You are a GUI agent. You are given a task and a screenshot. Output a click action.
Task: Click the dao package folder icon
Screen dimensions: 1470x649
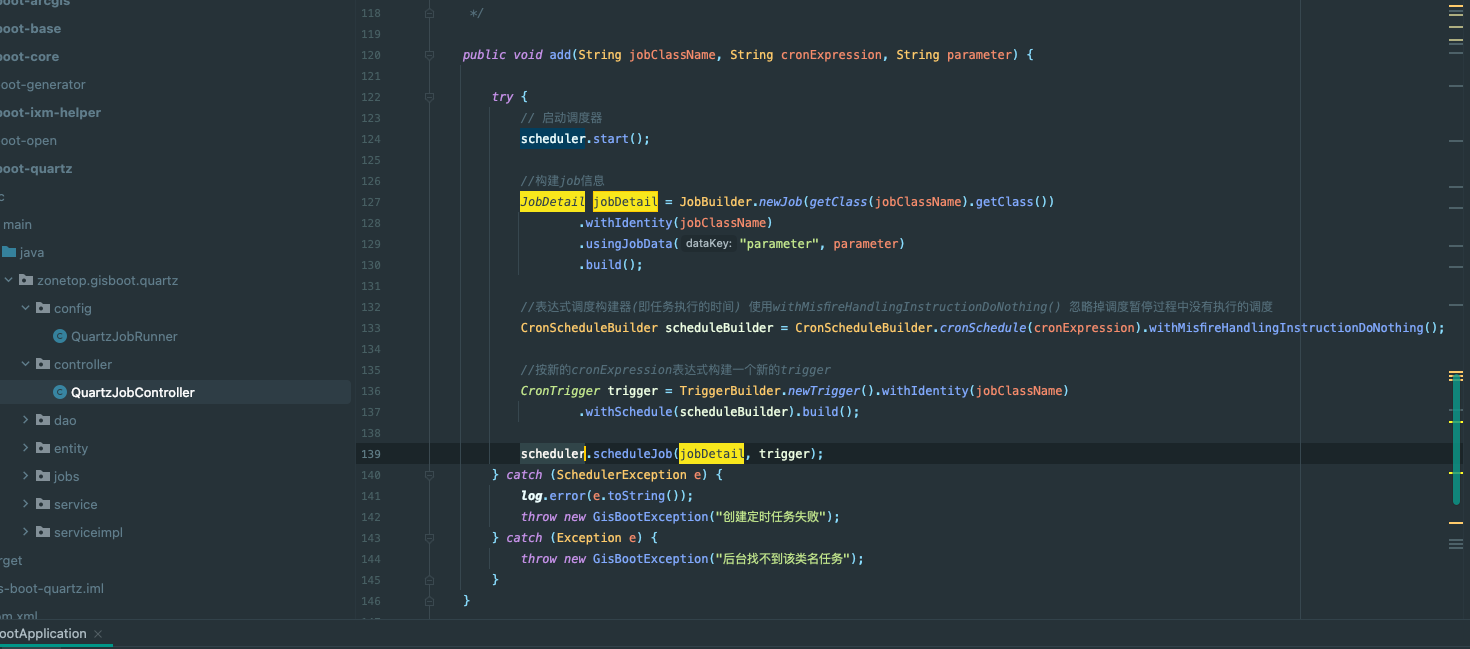point(43,421)
